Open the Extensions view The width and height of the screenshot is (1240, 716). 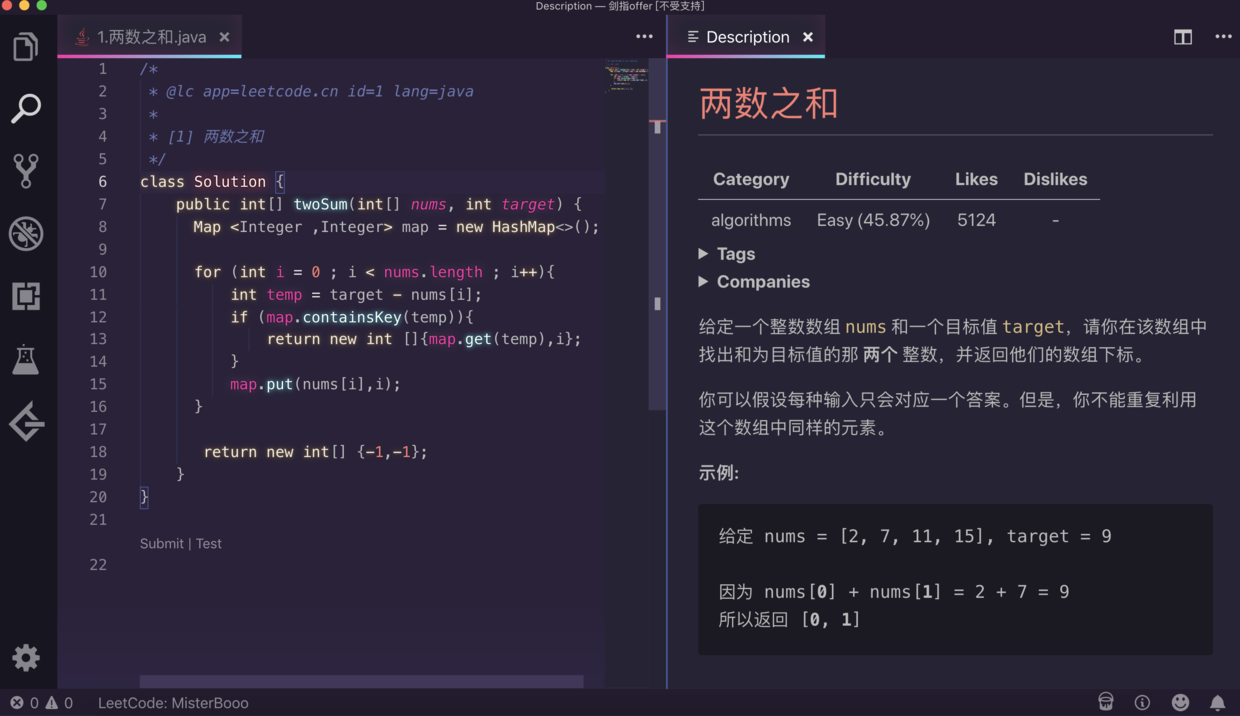[x=26, y=296]
